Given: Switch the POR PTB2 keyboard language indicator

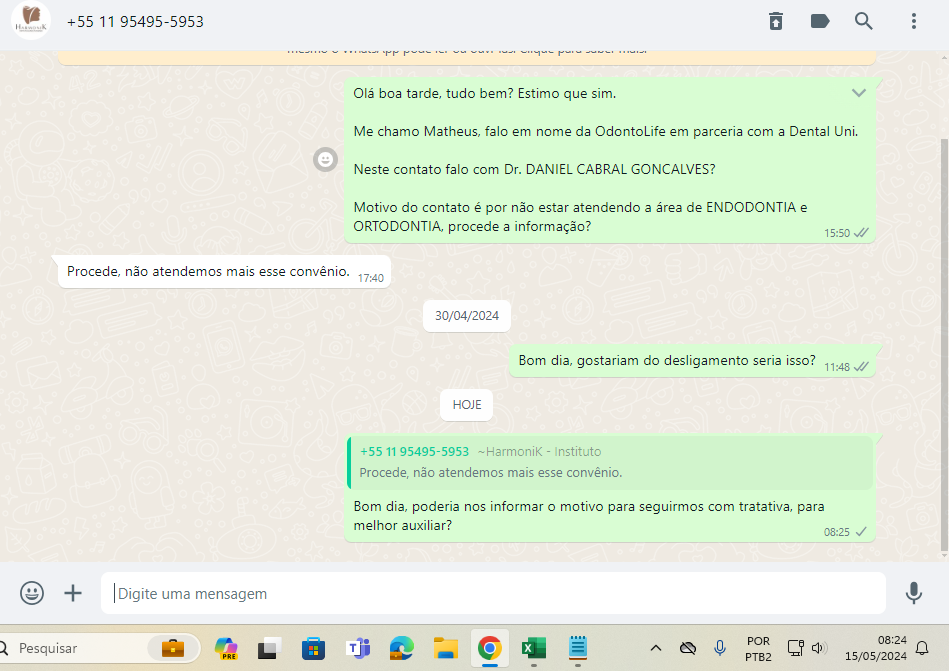Looking at the screenshot, I should click(x=758, y=648).
